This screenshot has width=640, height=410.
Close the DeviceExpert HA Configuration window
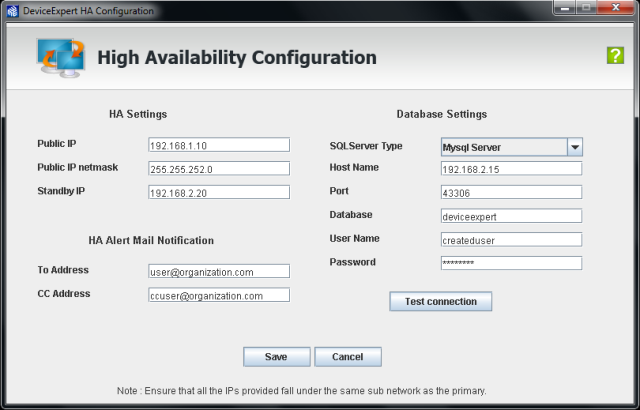click(x=616, y=7)
